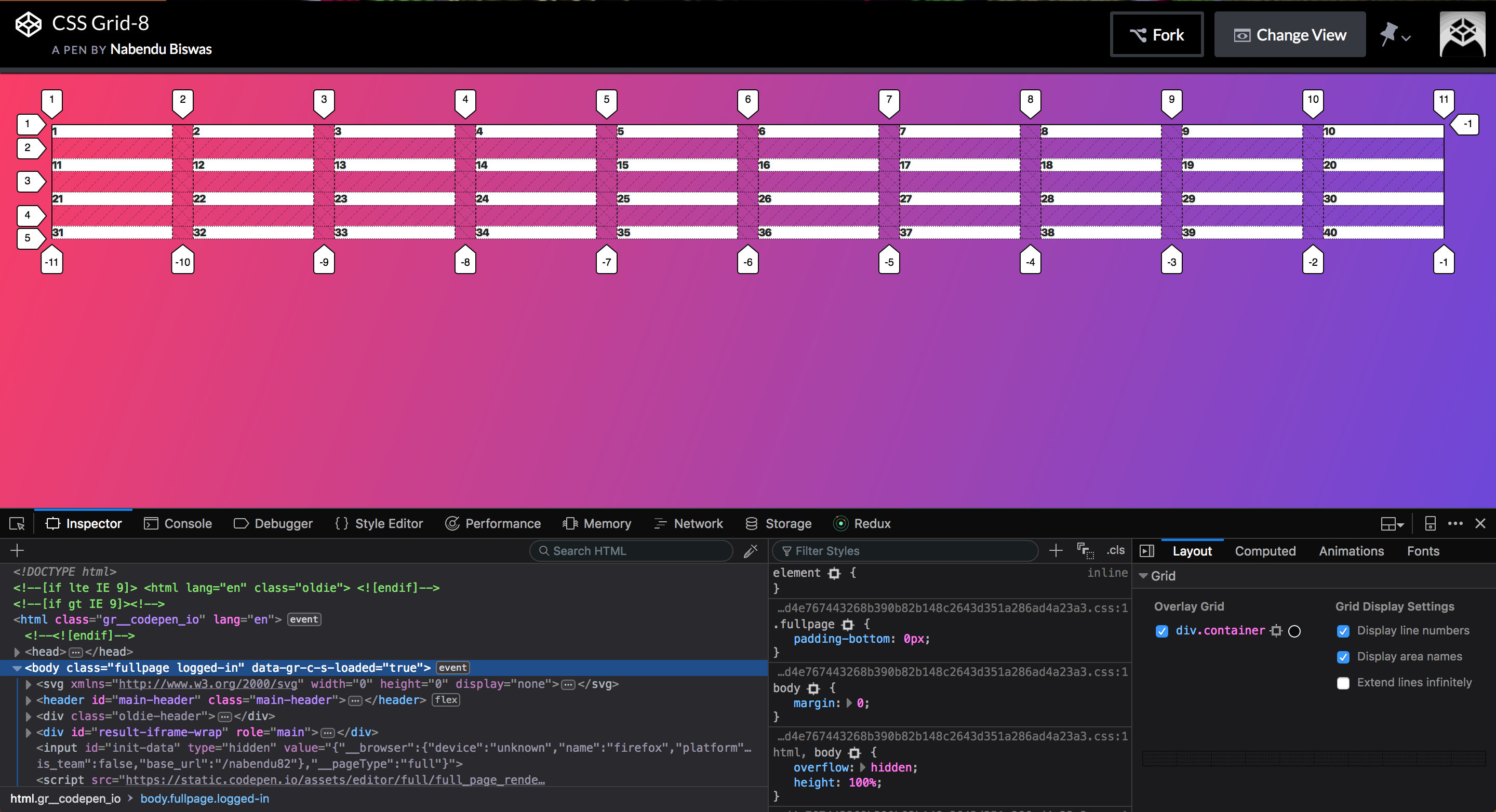Click the flex badge on header
The width and height of the screenshot is (1496, 812).
tap(446, 699)
